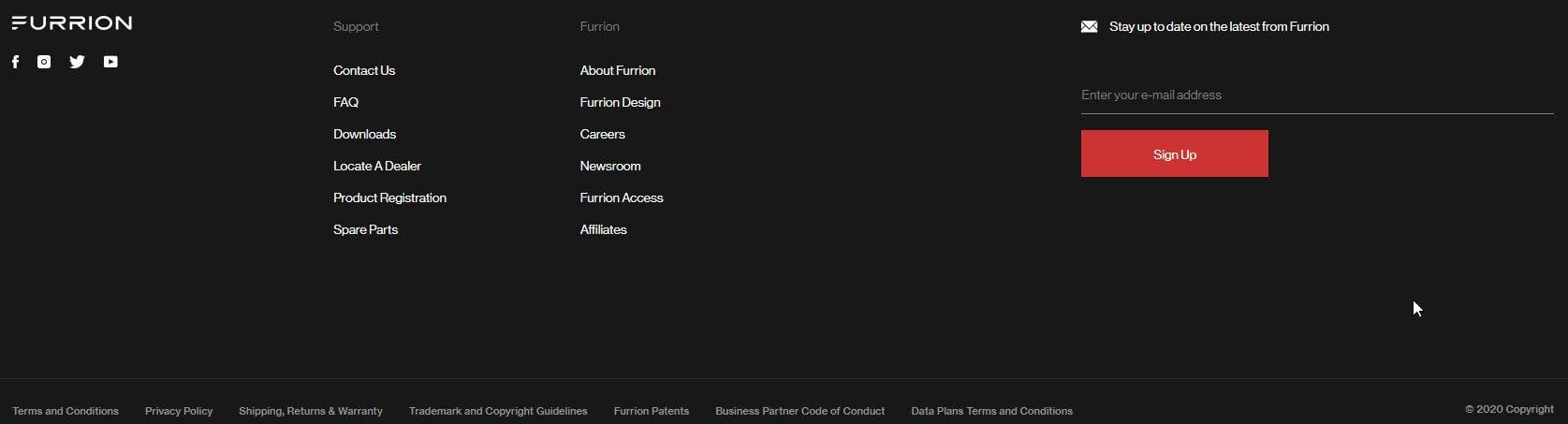
Task: Focus the e-mail address field
Action: coord(1317,95)
